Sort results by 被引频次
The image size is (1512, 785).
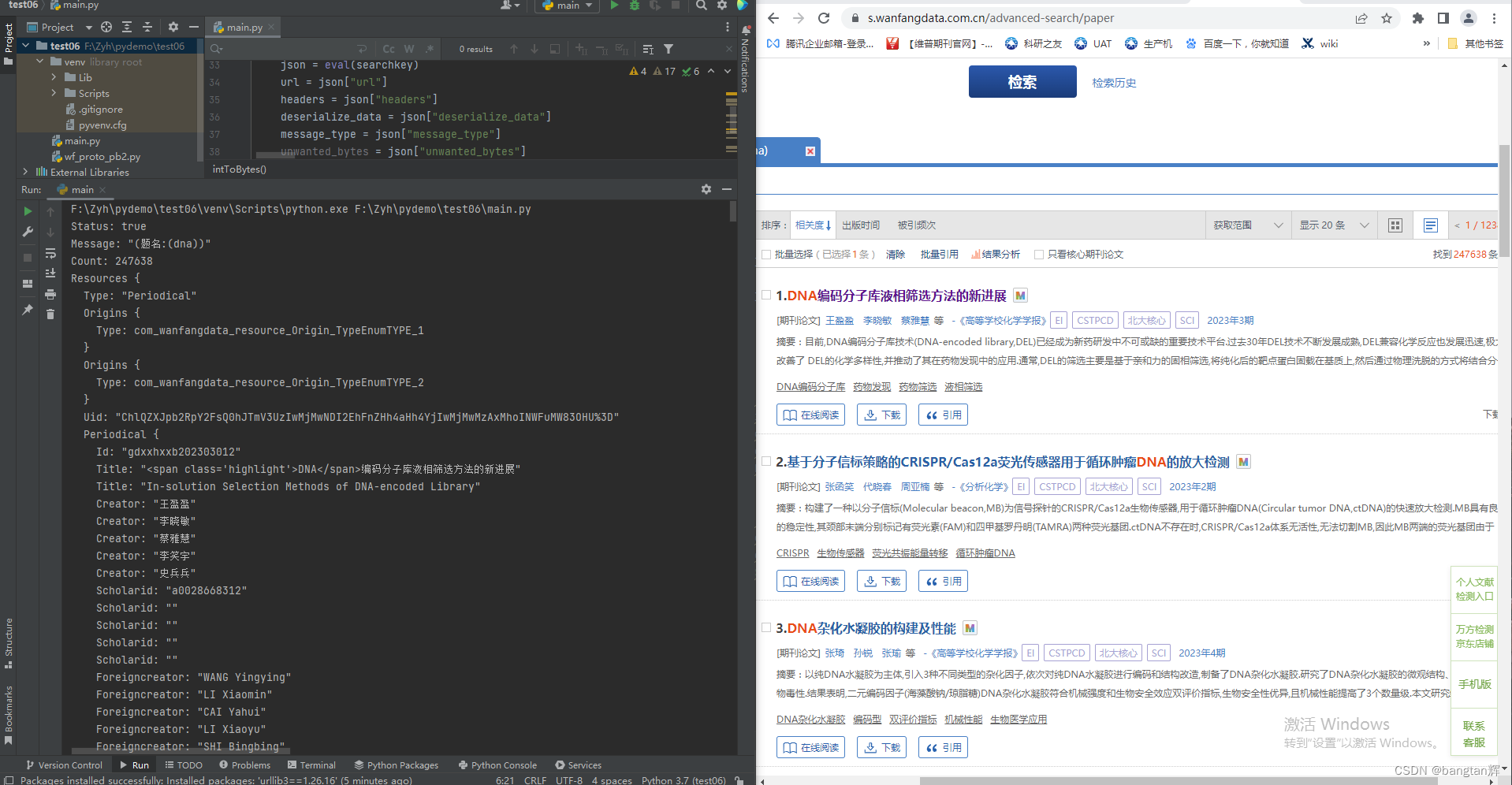(x=917, y=225)
